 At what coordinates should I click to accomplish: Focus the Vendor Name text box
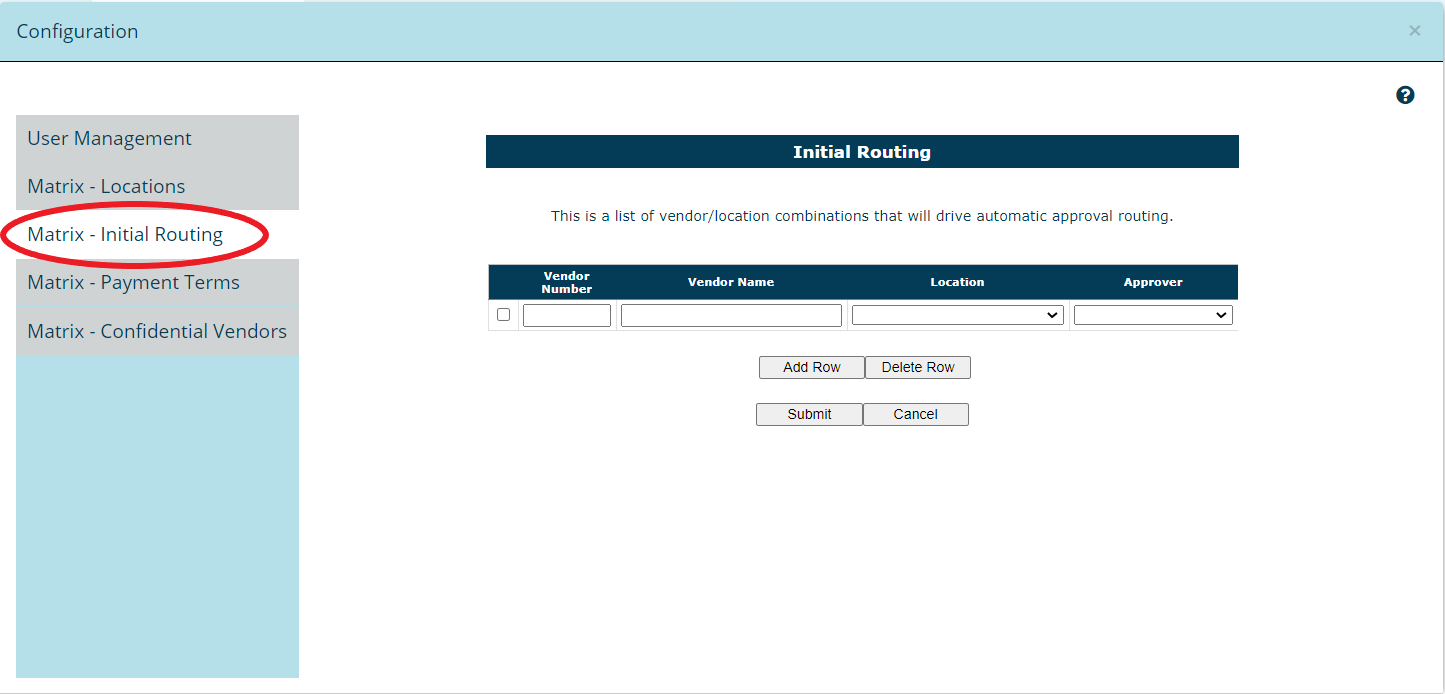[x=731, y=316]
